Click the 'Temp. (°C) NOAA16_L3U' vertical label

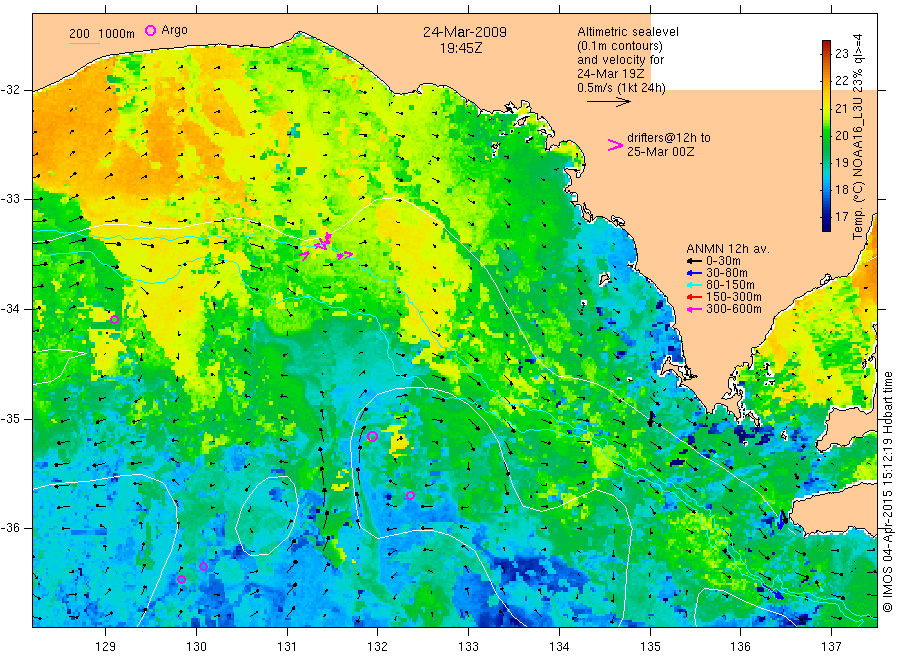pyautogui.click(x=858, y=167)
